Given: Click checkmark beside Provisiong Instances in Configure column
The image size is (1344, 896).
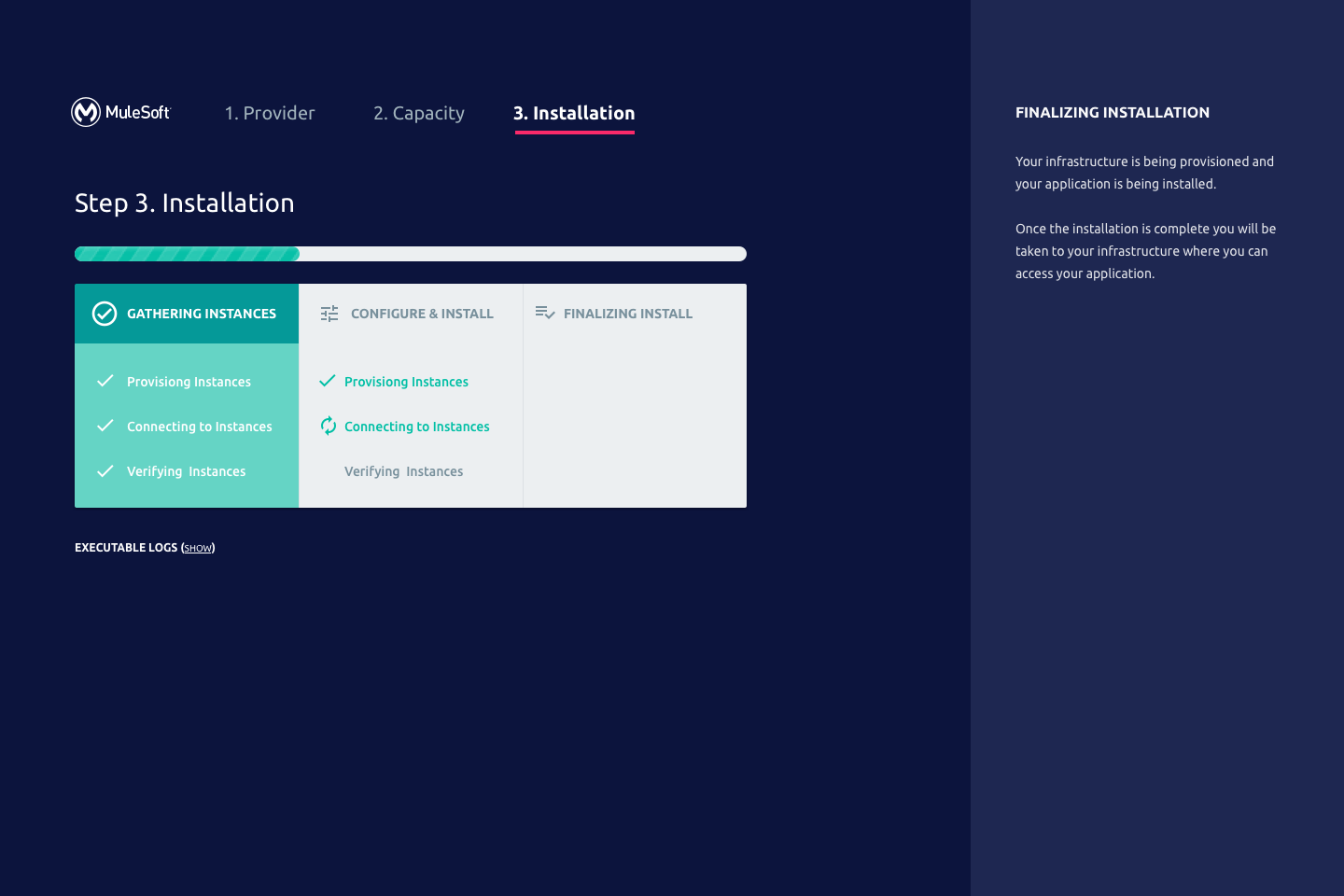Looking at the screenshot, I should click(x=328, y=381).
